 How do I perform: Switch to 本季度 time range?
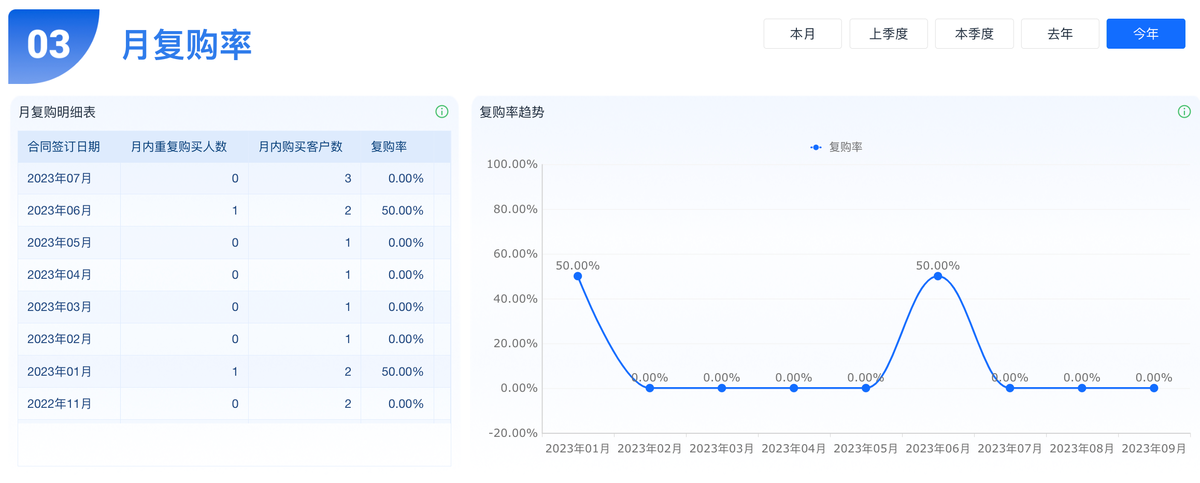(x=974, y=34)
